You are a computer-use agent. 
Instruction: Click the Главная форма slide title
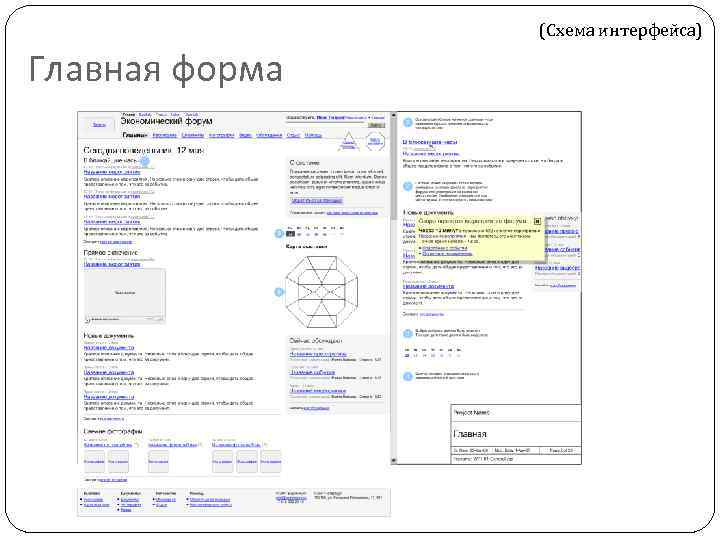coord(156,69)
